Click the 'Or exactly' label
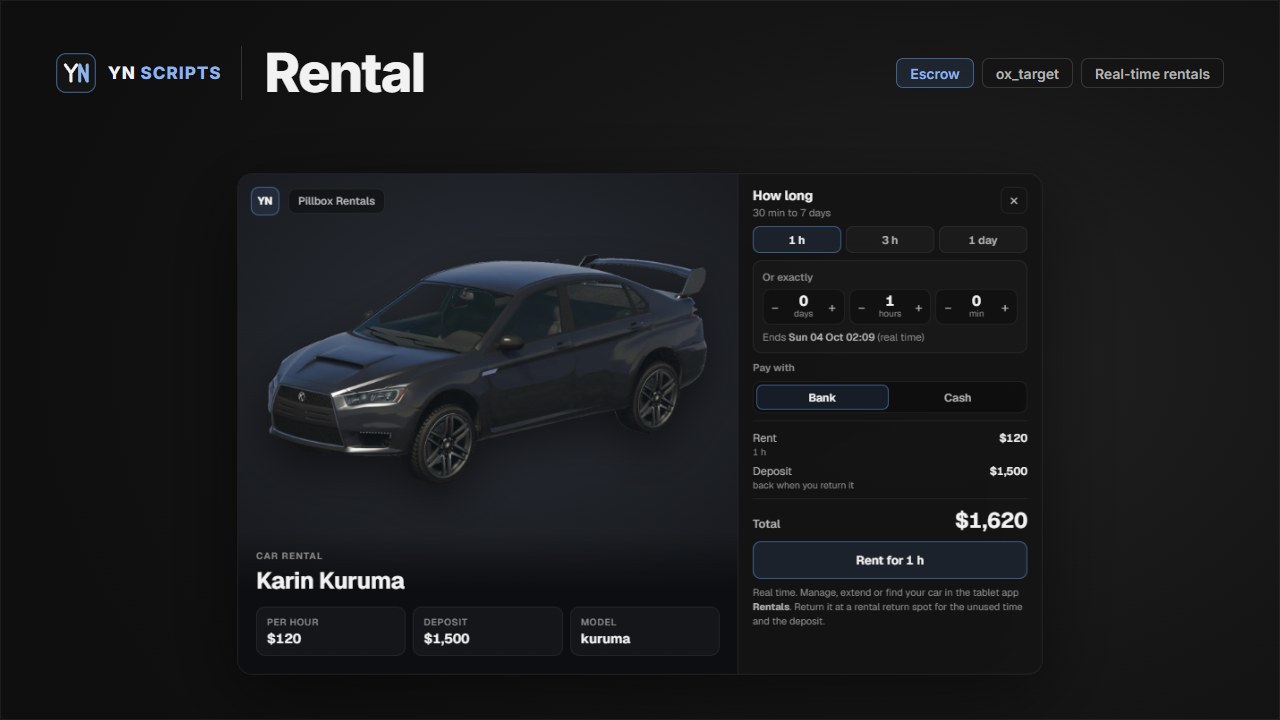The width and height of the screenshot is (1280, 720). (x=788, y=277)
